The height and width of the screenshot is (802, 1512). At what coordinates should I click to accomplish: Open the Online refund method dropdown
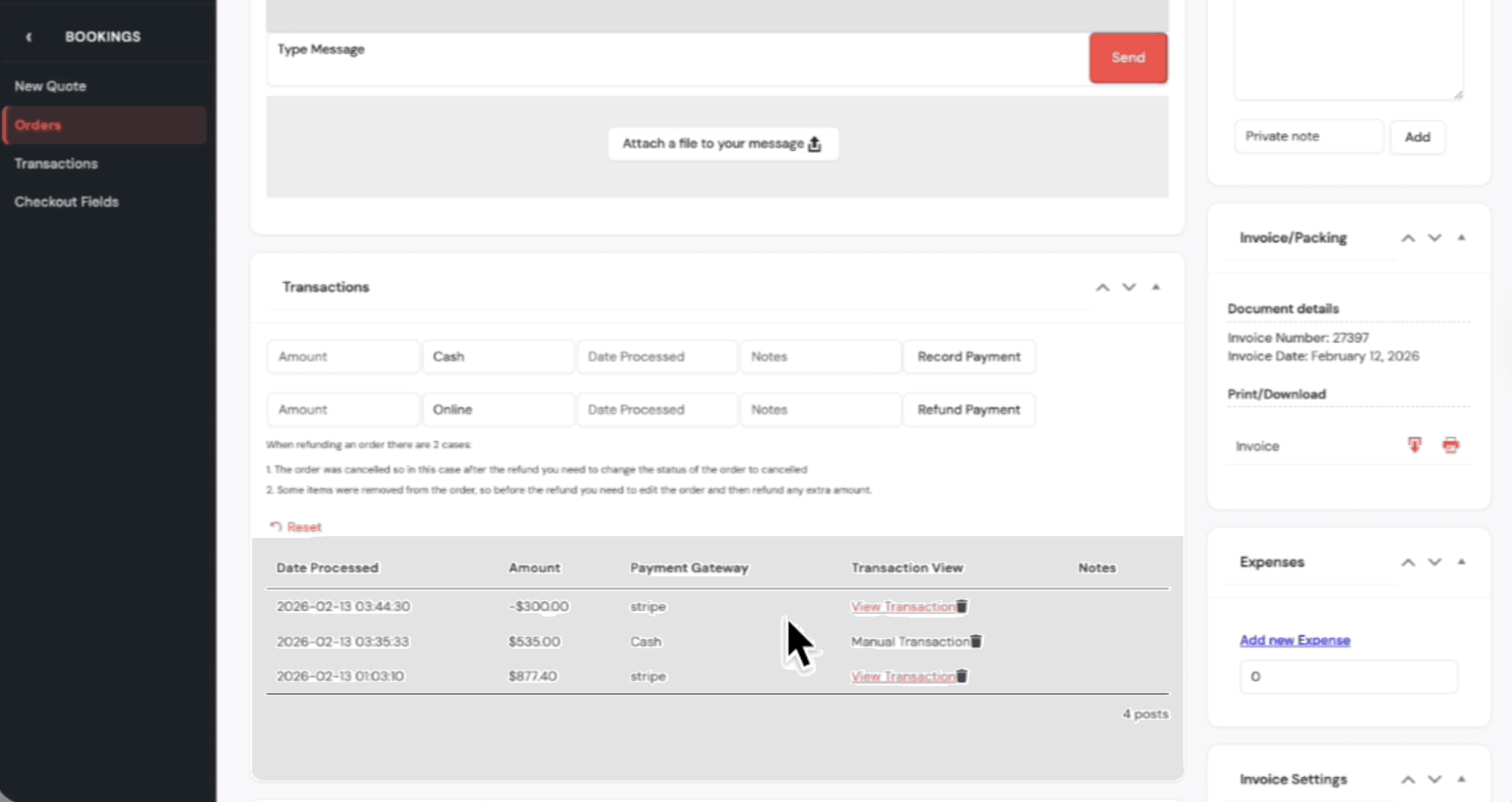pos(498,409)
